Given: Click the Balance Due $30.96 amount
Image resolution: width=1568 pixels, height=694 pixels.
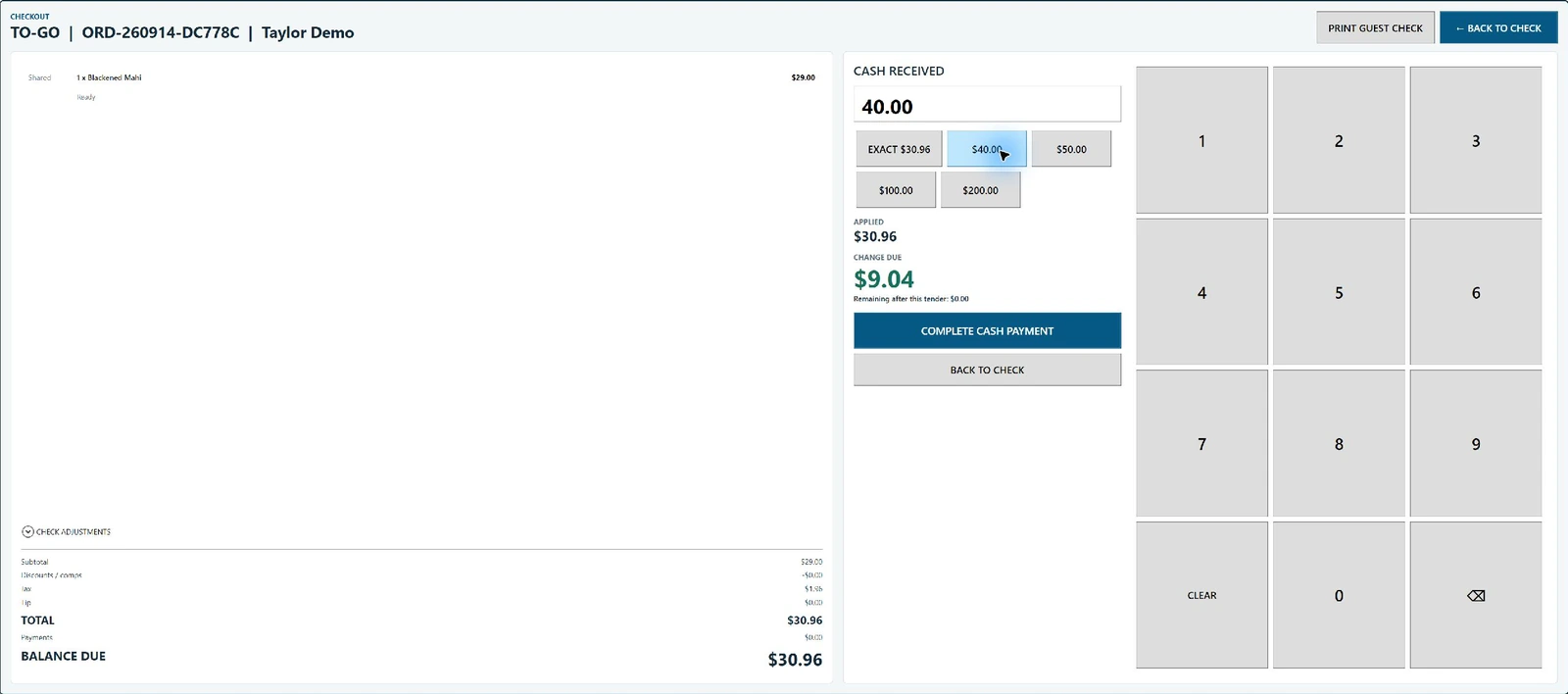Looking at the screenshot, I should [795, 660].
